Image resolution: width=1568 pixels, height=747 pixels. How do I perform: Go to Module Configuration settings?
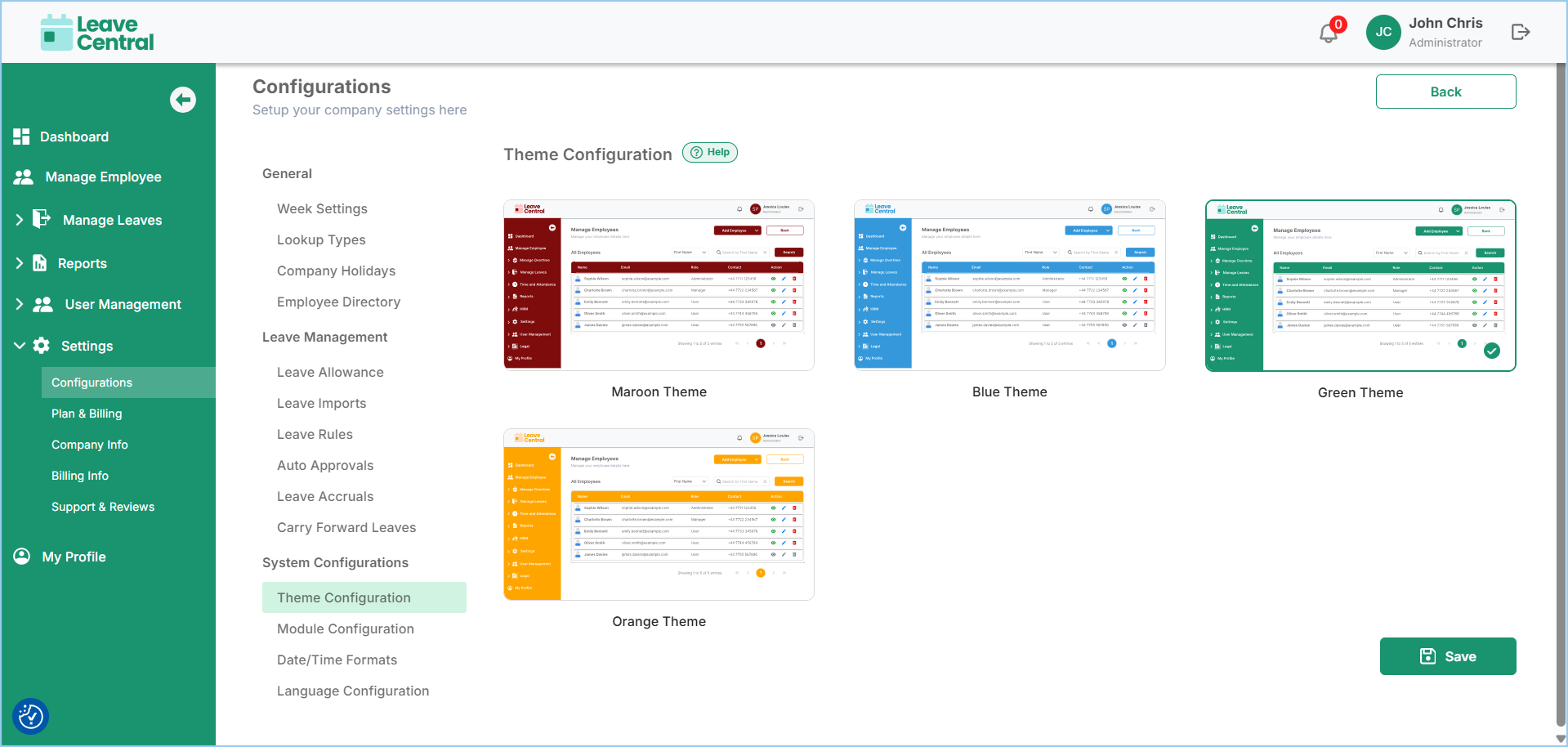click(345, 628)
